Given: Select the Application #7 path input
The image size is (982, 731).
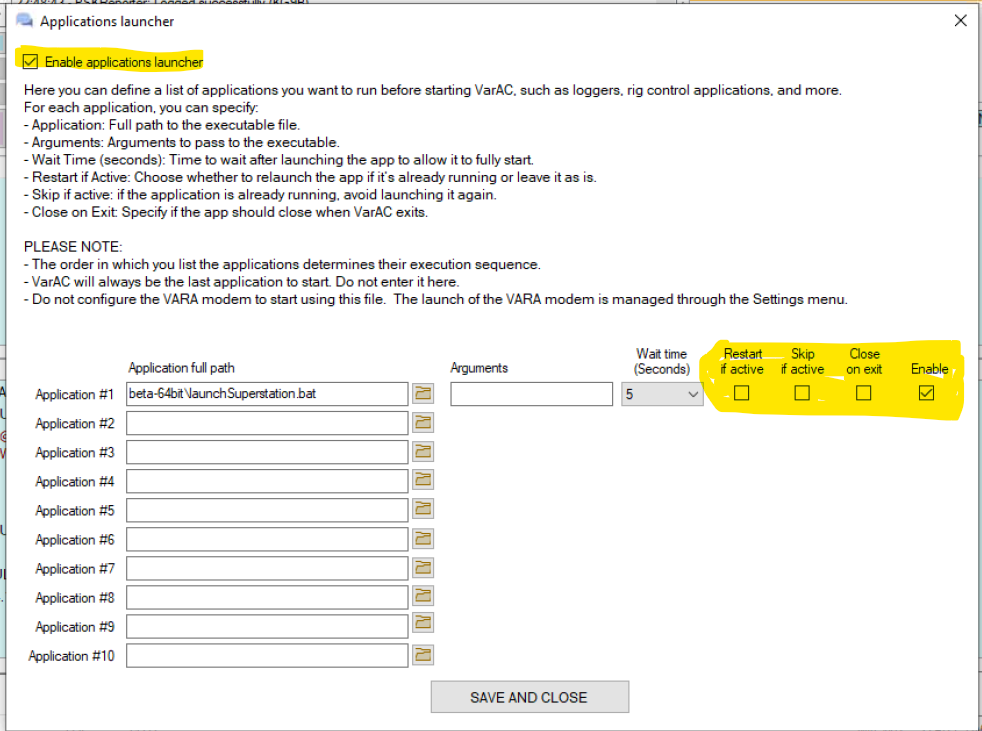Looking at the screenshot, I should pyautogui.click(x=267, y=568).
